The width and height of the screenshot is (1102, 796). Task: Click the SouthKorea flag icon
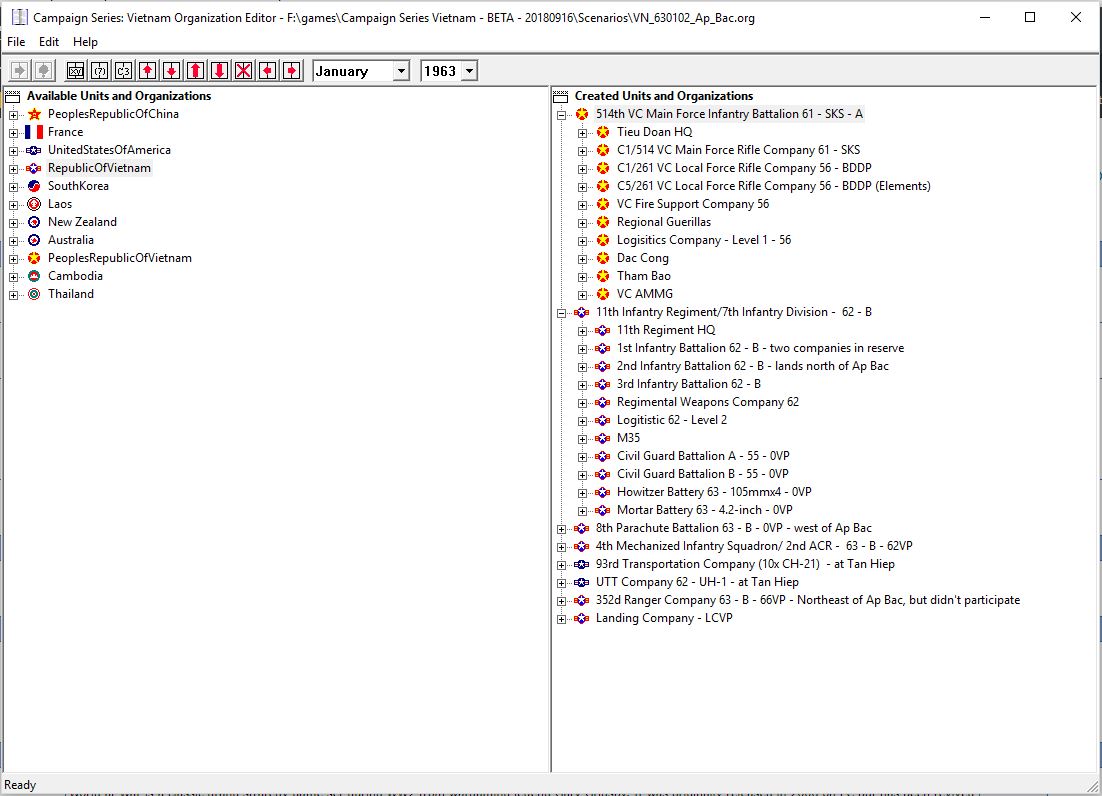pyautogui.click(x=34, y=186)
